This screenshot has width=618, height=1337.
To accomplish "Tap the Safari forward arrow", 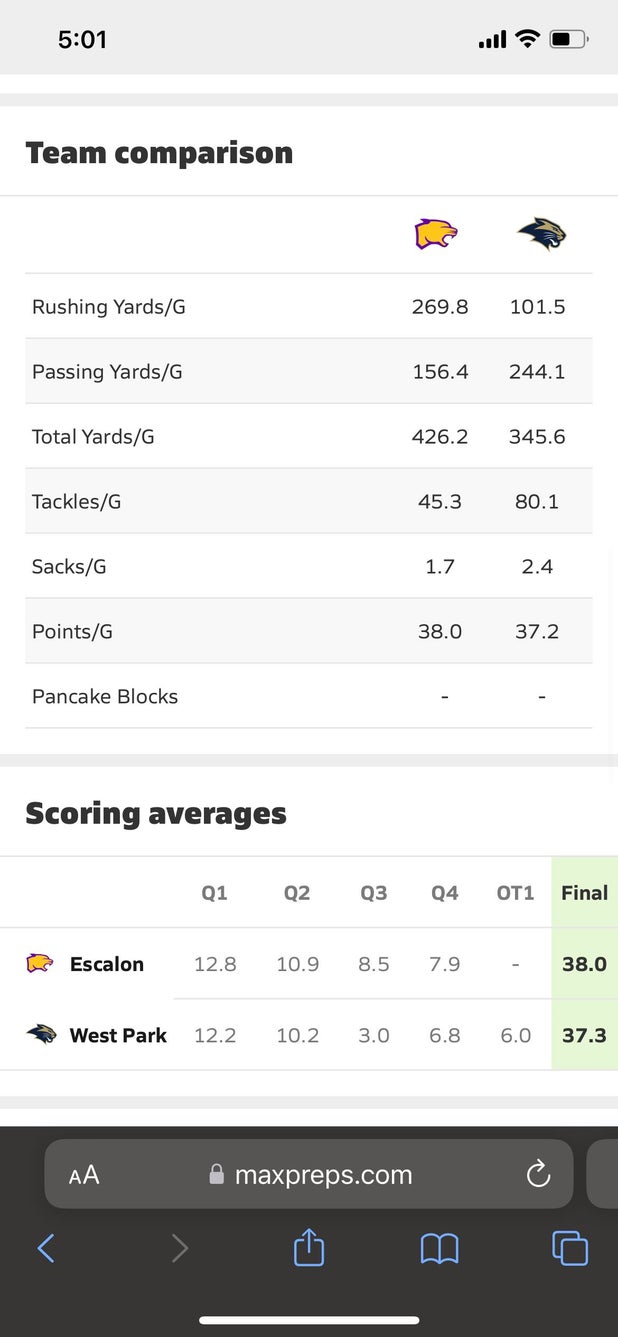I will pyautogui.click(x=179, y=1248).
